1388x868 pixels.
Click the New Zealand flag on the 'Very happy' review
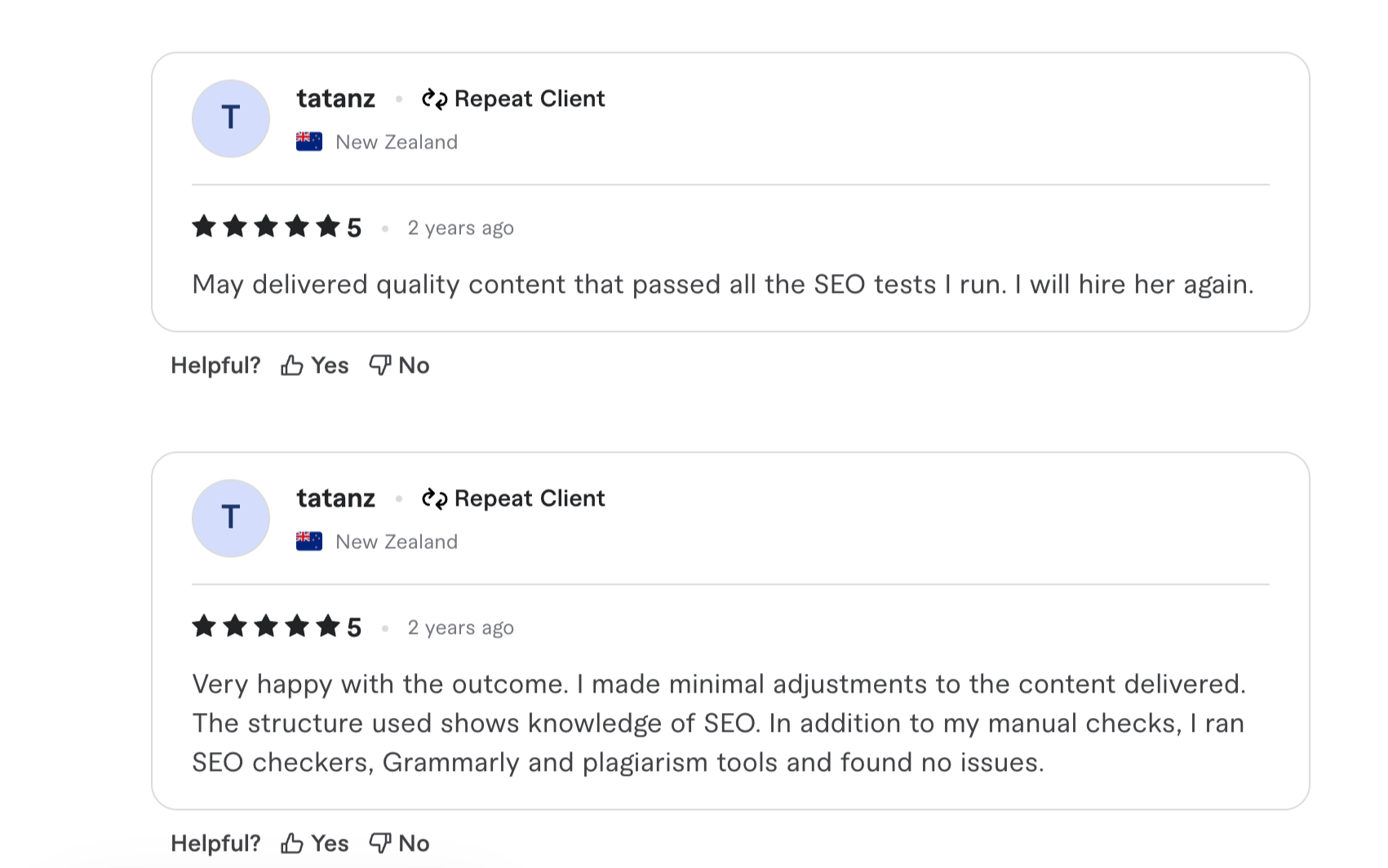pyautogui.click(x=309, y=542)
